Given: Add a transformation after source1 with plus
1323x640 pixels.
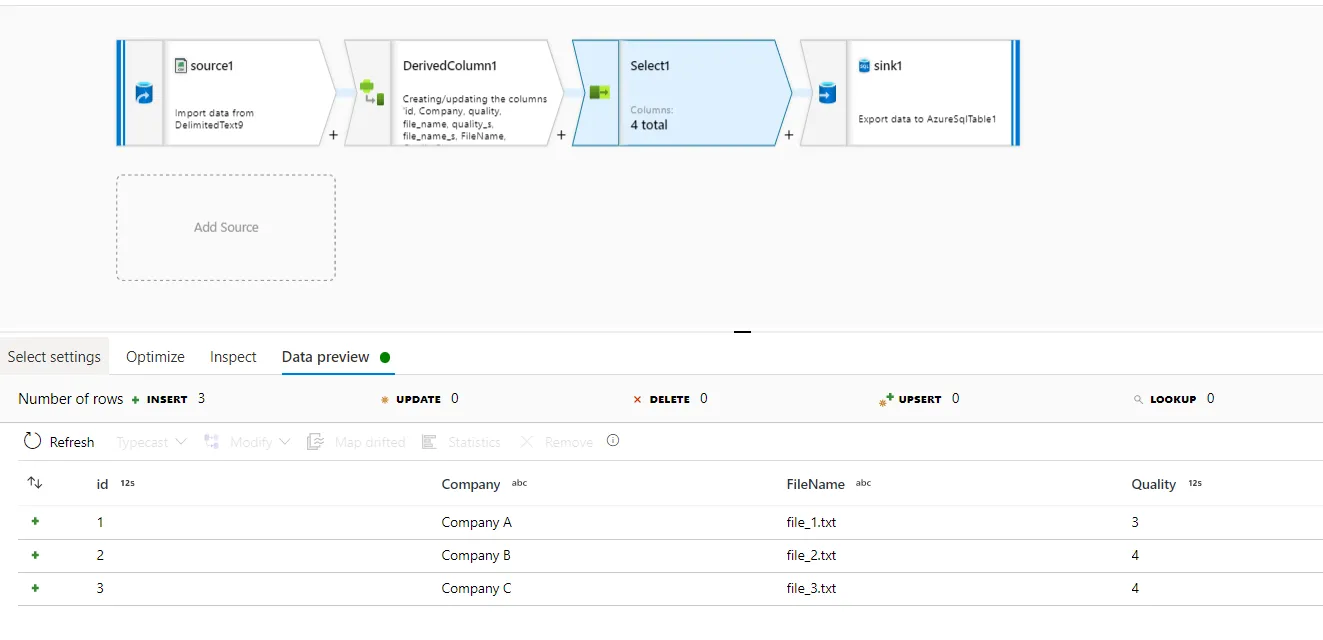Looking at the screenshot, I should [x=333, y=135].
